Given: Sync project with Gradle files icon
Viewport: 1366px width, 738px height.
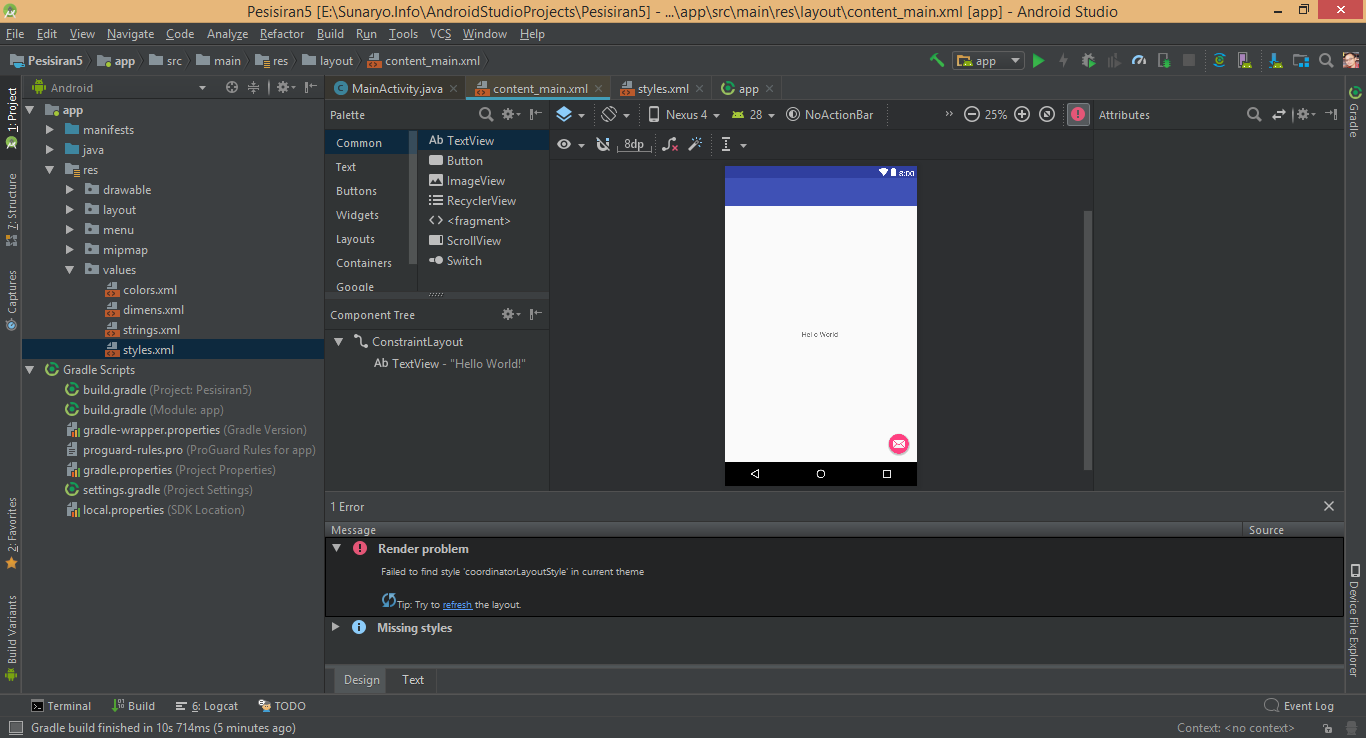Looking at the screenshot, I should [x=1219, y=61].
